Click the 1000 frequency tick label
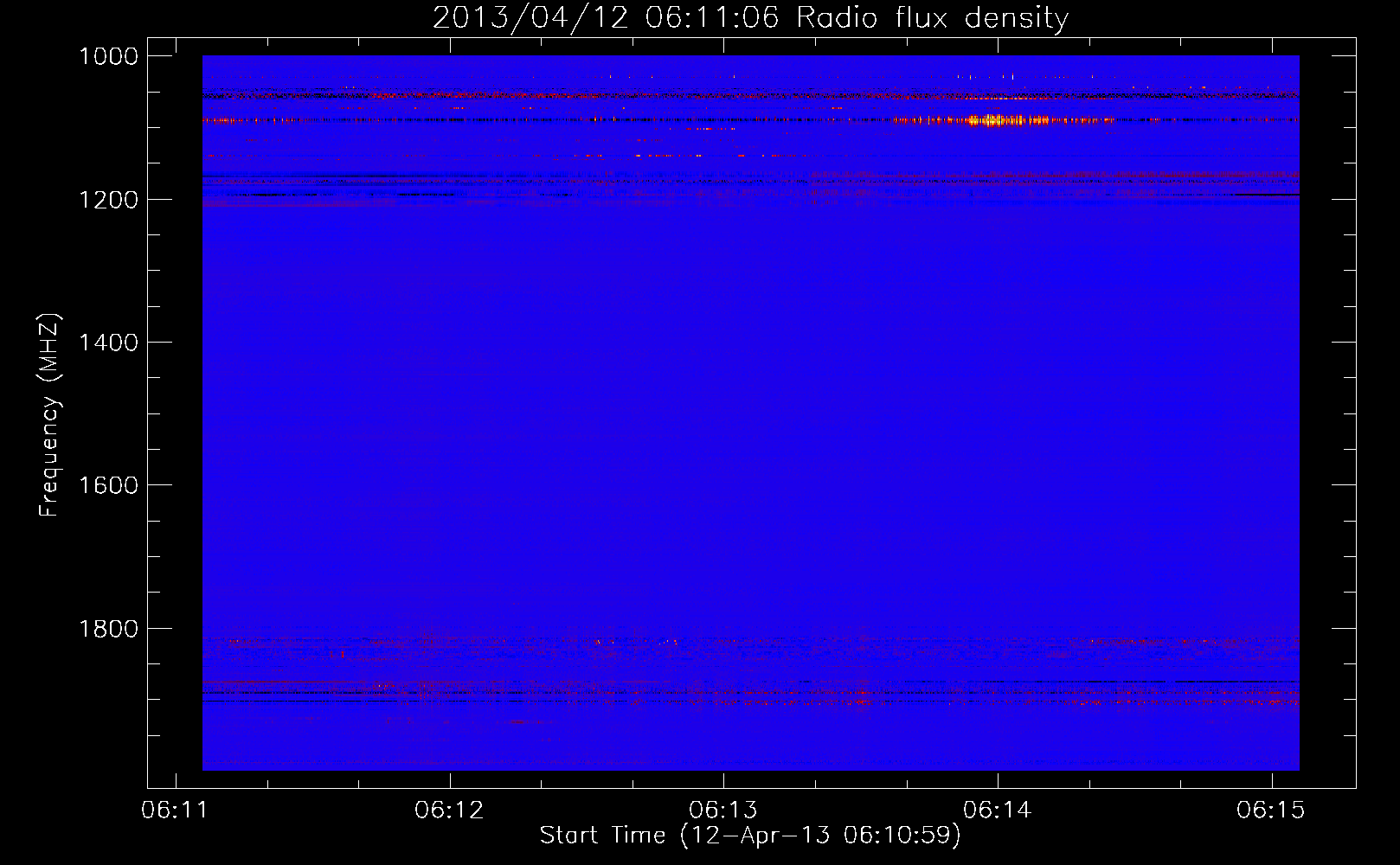 point(108,56)
